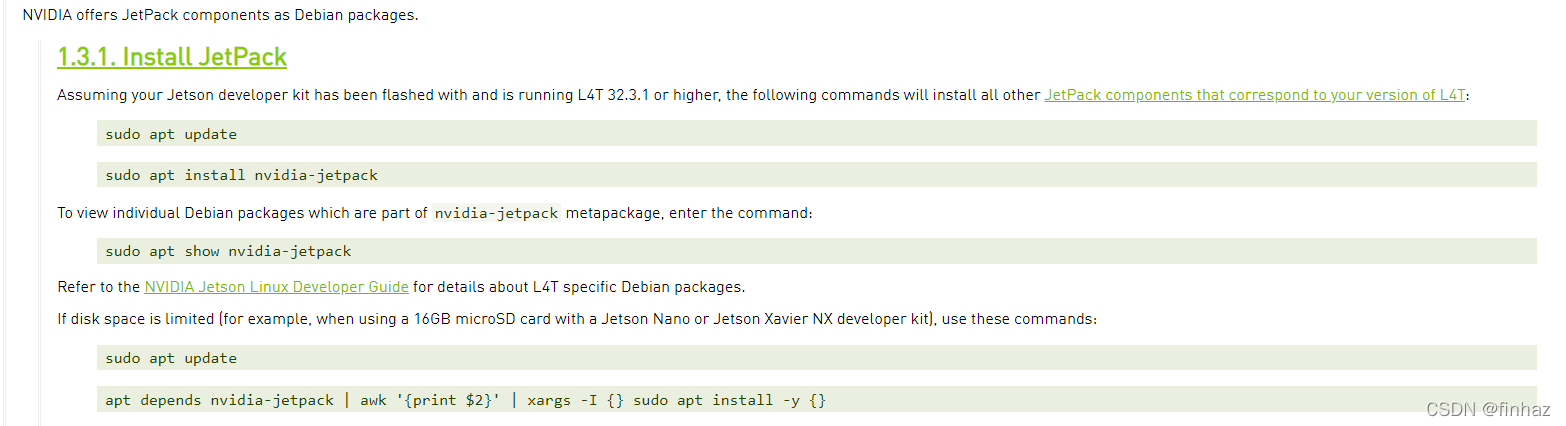This screenshot has width=1566, height=426.
Task: Click 'for details about L4T specific Debian packages'
Action: pyautogui.click(x=579, y=287)
